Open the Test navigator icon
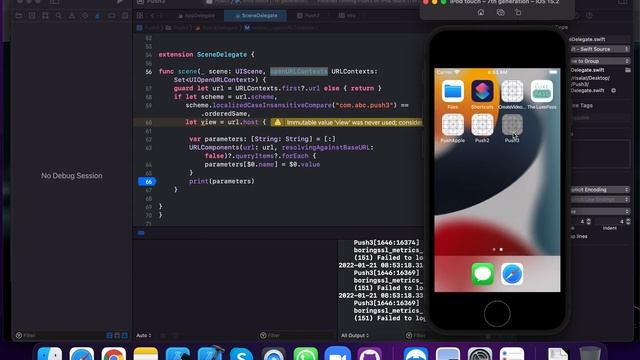 (x=84, y=16)
